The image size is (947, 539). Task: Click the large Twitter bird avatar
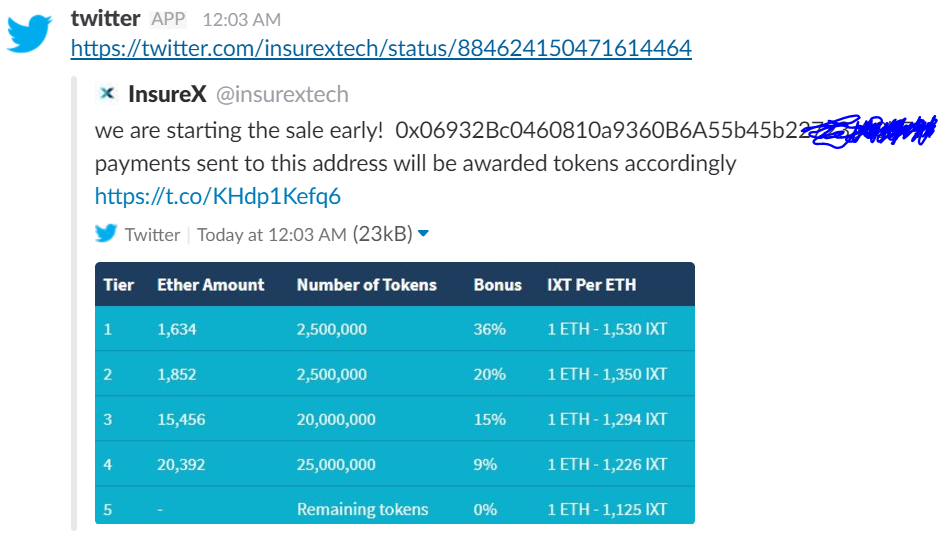[x=29, y=34]
